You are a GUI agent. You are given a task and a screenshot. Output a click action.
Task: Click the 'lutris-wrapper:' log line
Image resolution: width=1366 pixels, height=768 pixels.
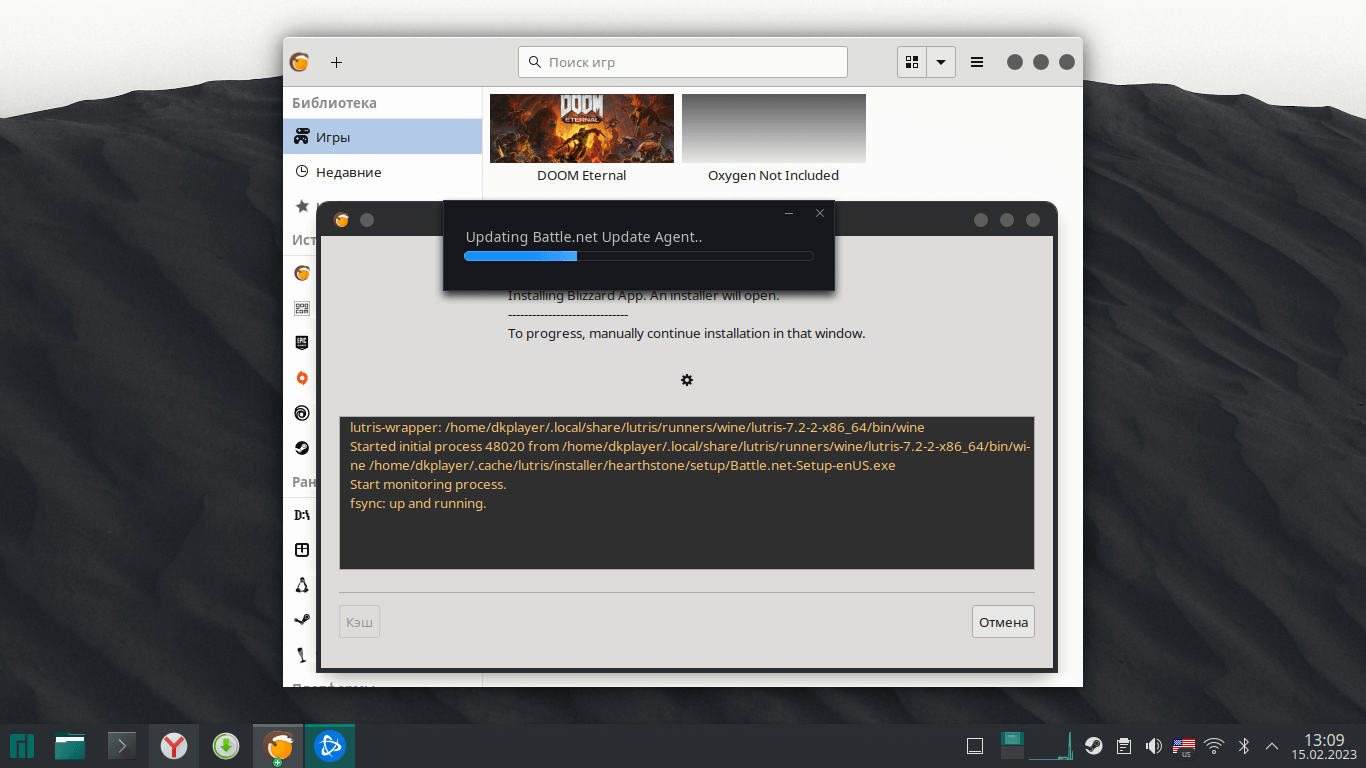point(637,428)
